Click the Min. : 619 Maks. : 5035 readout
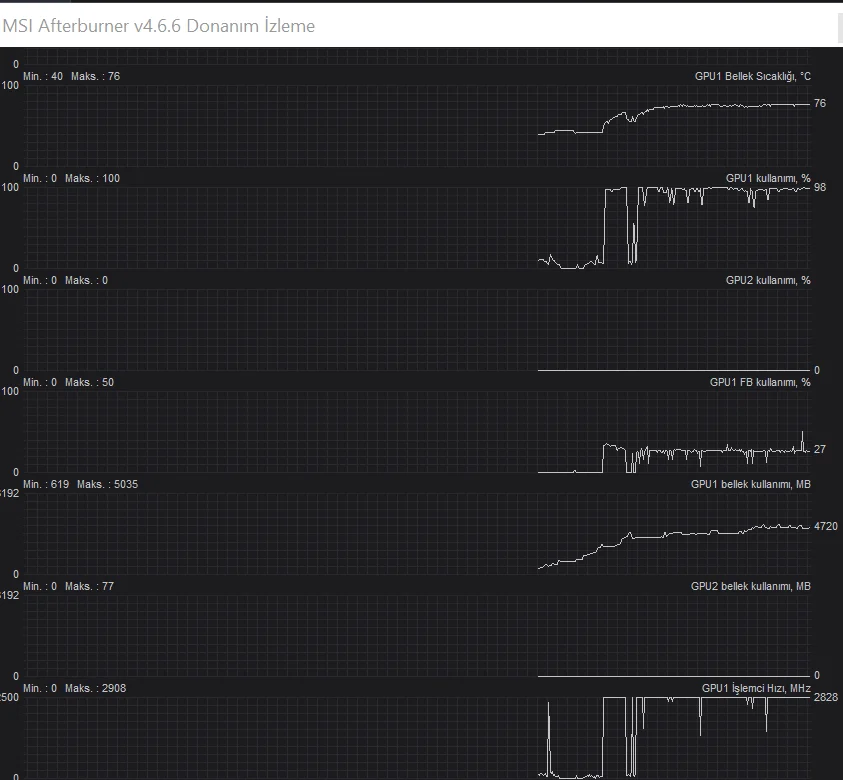Viewport: 843px width, 780px height. pyautogui.click(x=81, y=484)
